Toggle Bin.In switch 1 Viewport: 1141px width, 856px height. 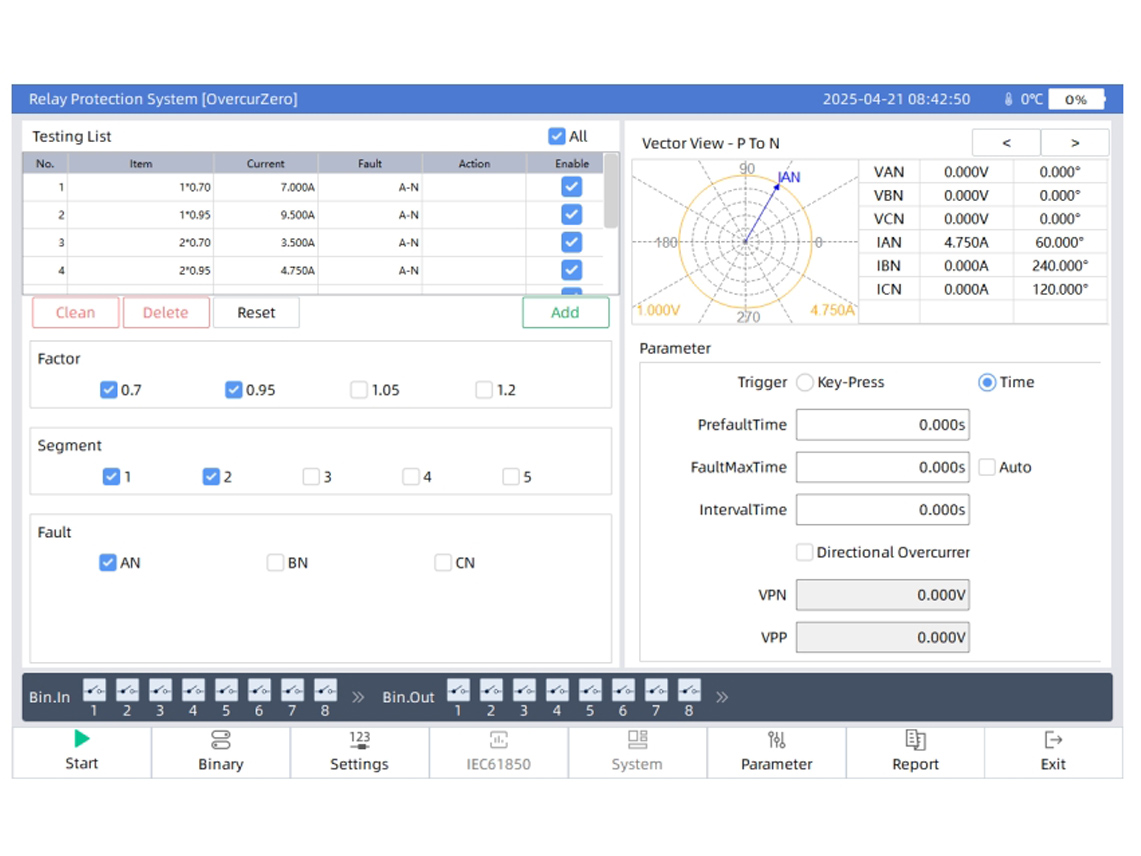point(94,689)
